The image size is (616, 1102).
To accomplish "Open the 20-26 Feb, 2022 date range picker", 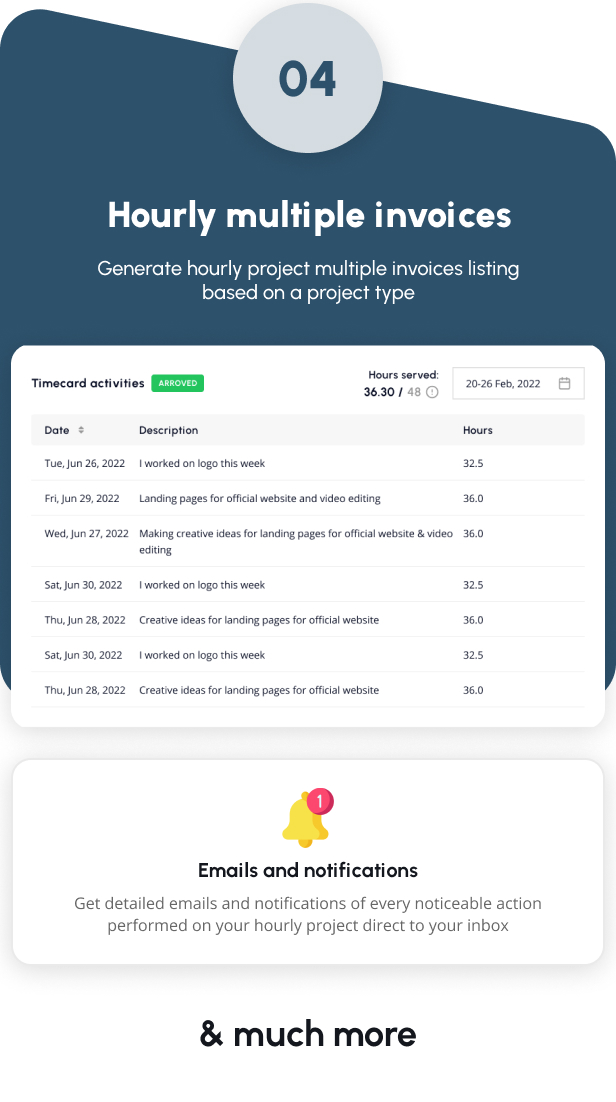I will [518, 383].
